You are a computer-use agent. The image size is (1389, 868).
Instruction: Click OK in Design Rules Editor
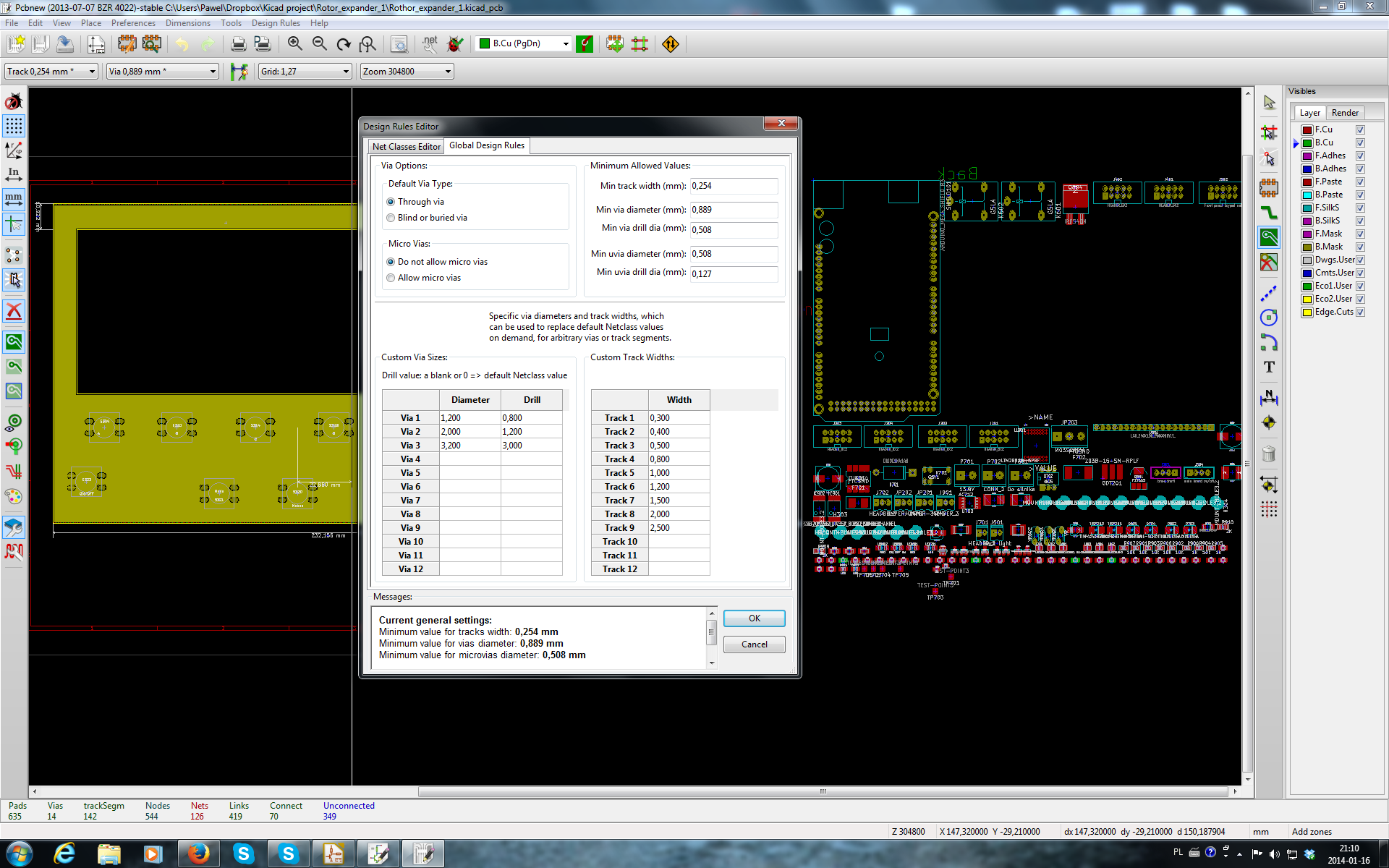point(754,618)
